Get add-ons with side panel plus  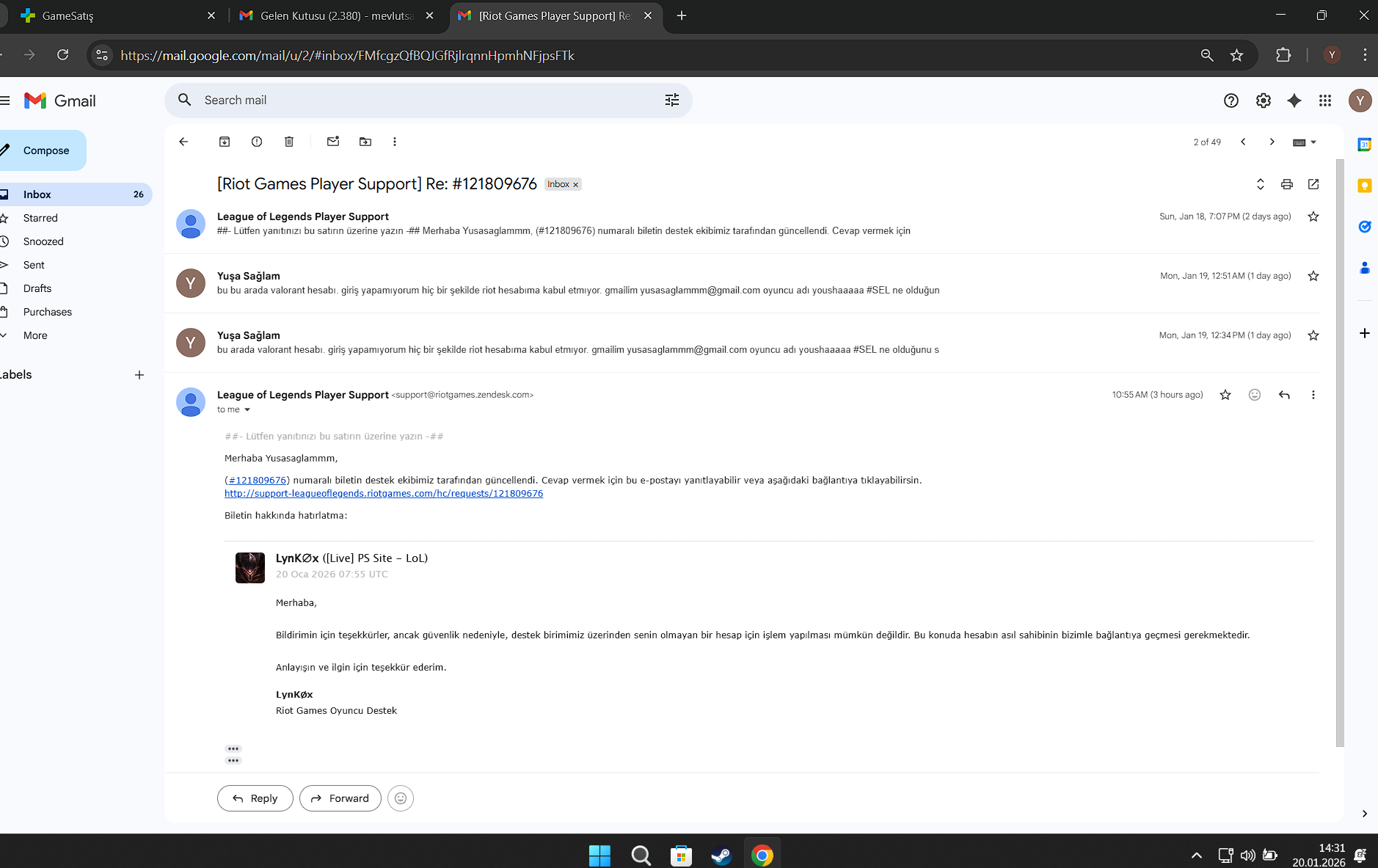click(x=1365, y=333)
